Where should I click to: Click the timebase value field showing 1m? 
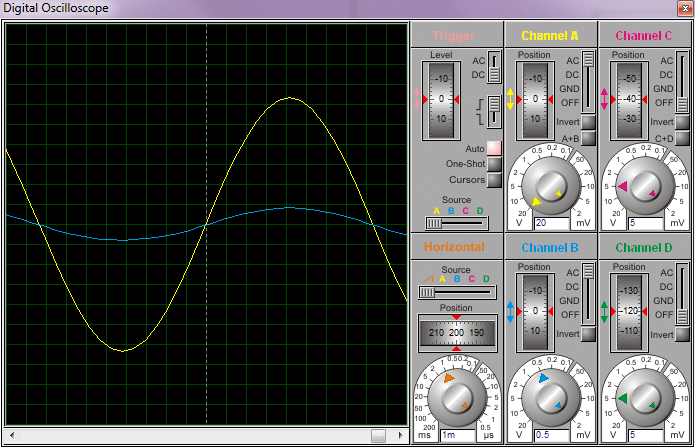[x=457, y=435]
